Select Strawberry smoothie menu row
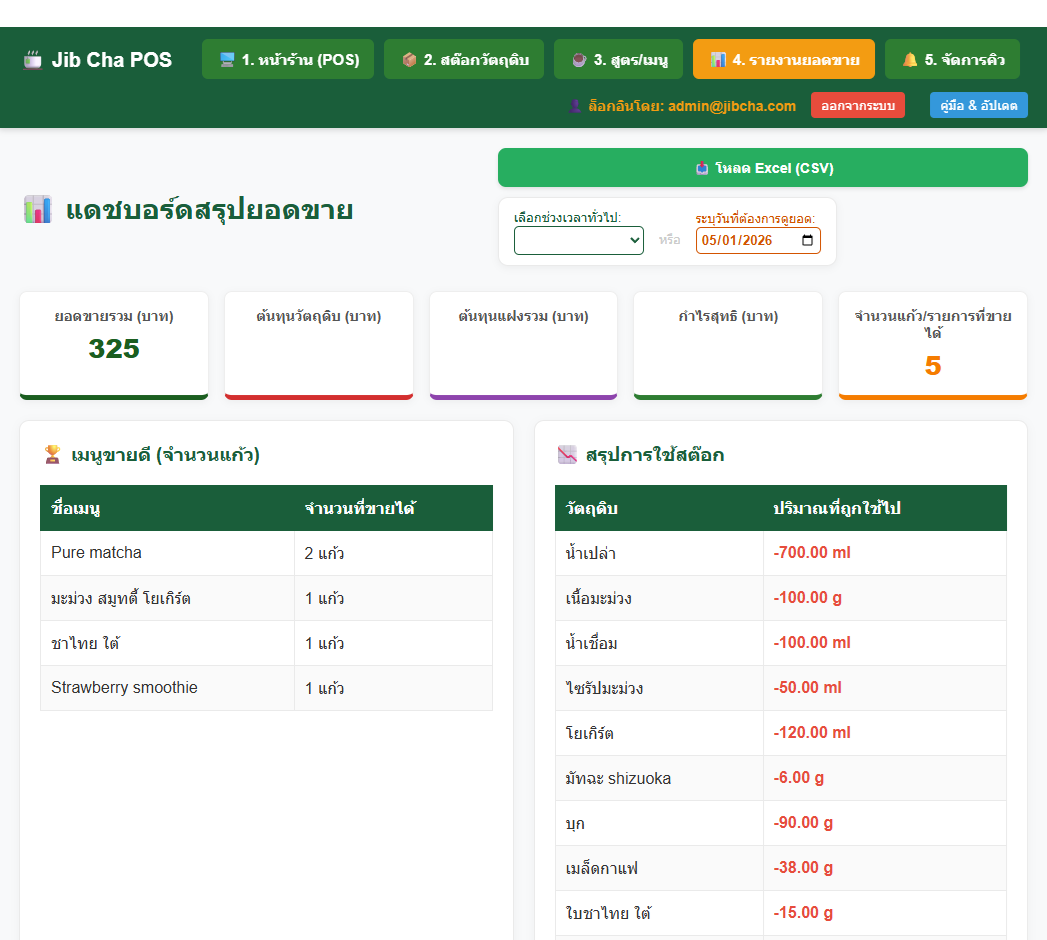1047x940 pixels. pos(266,688)
